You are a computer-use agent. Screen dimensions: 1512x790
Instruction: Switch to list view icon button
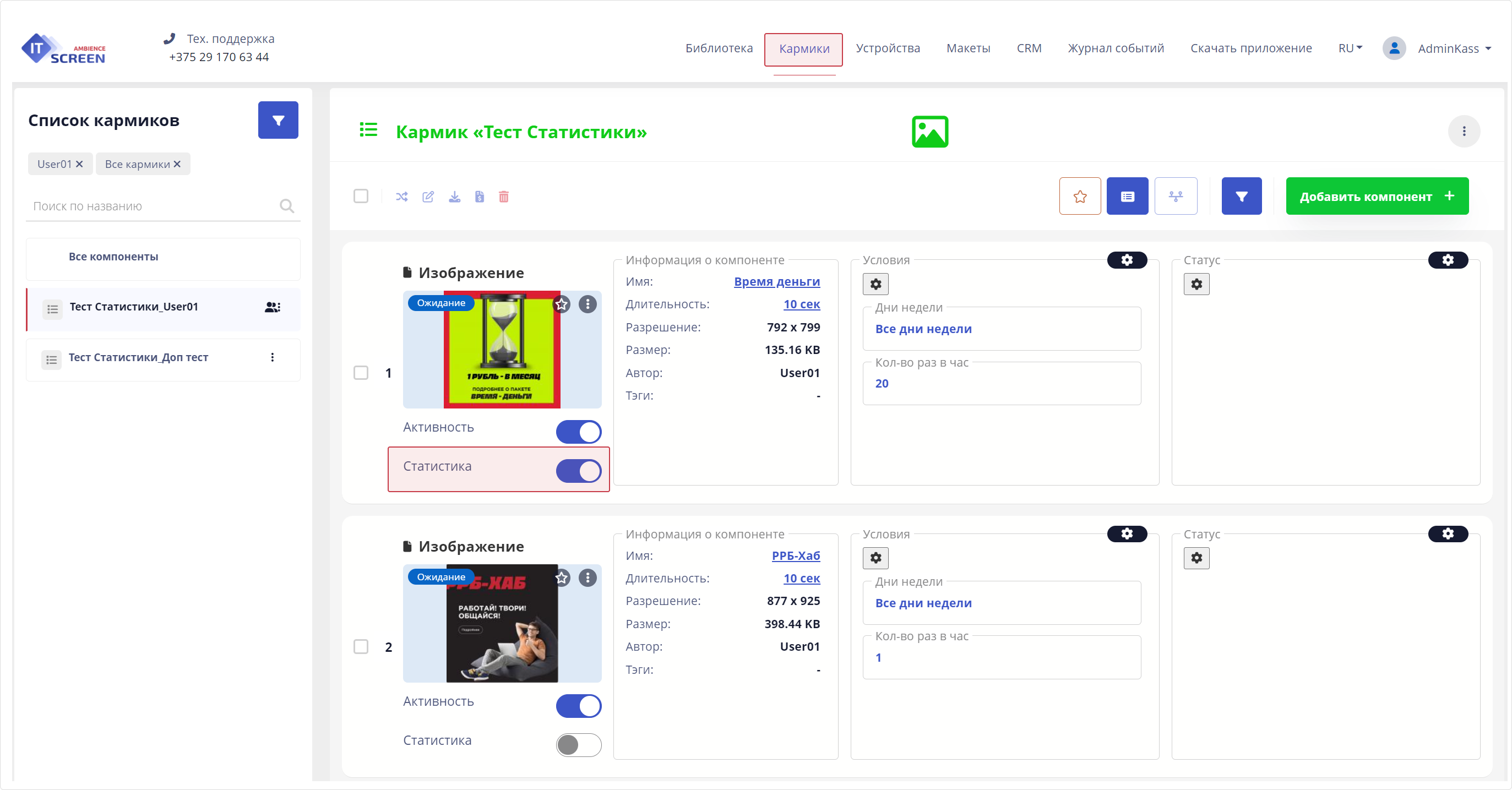coord(1127,196)
